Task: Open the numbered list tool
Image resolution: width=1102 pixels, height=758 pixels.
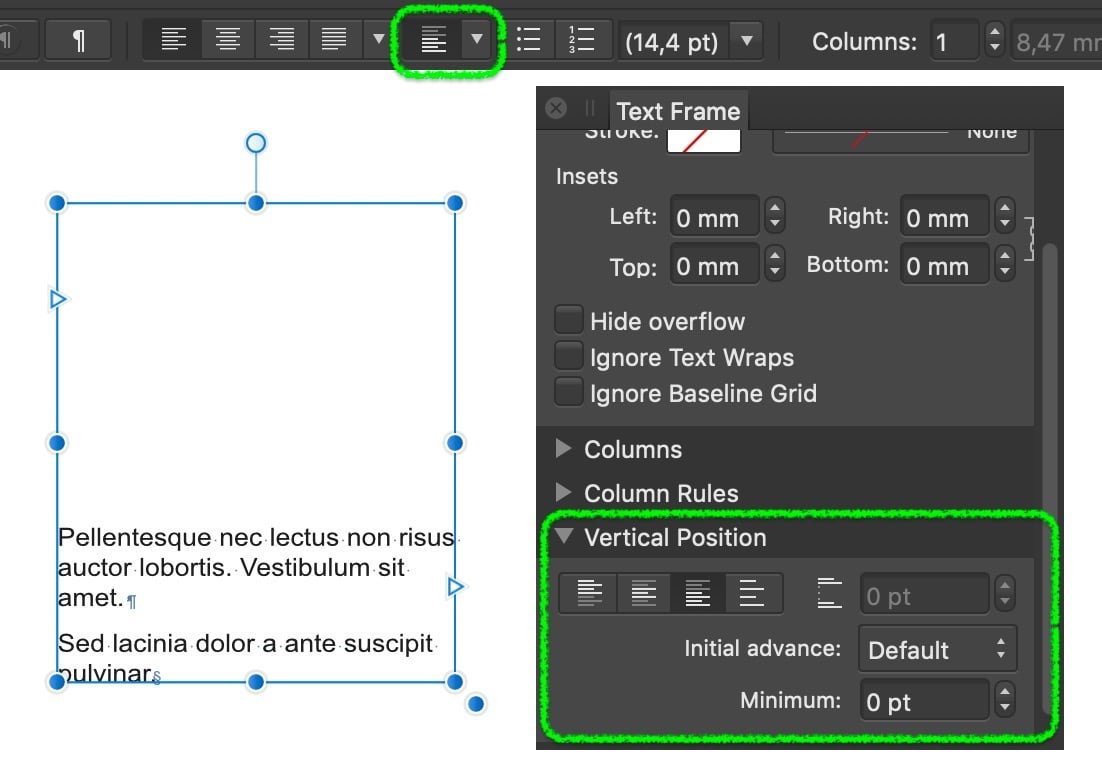Action: click(x=583, y=40)
